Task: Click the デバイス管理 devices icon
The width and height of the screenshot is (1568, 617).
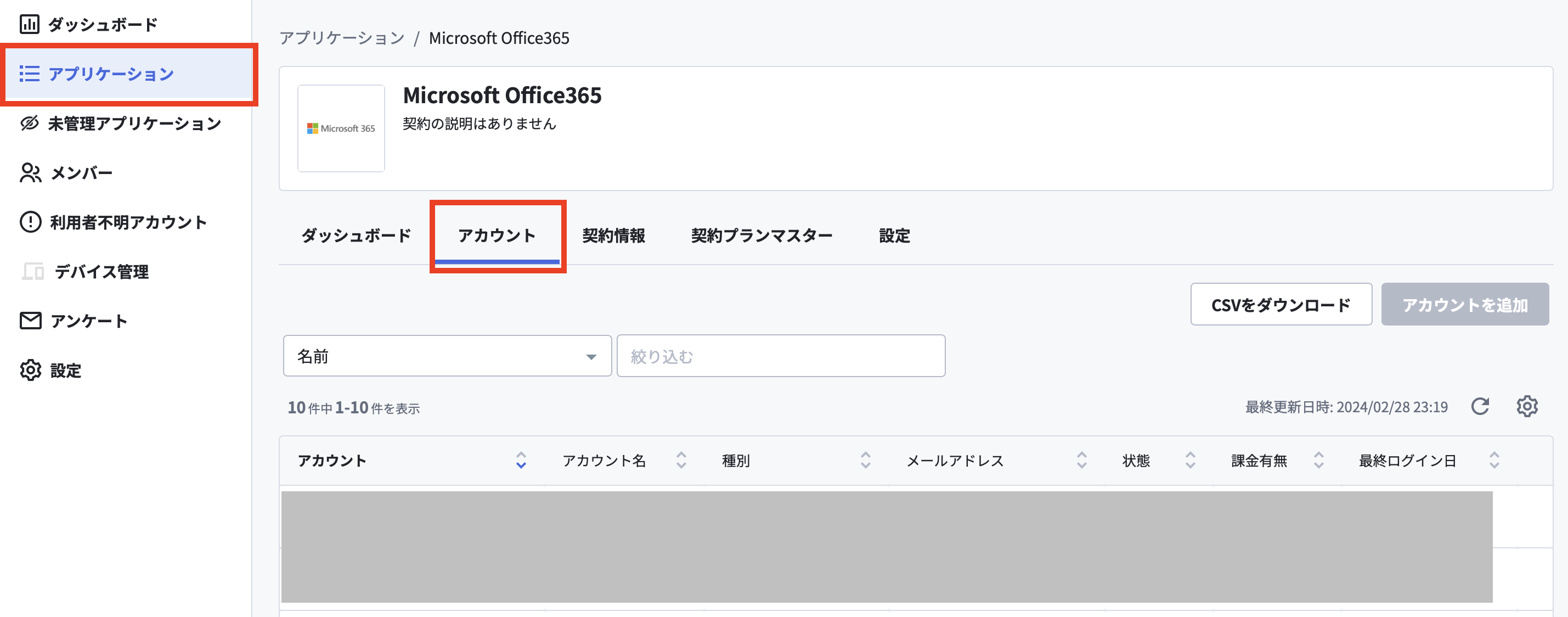Action: [x=33, y=272]
